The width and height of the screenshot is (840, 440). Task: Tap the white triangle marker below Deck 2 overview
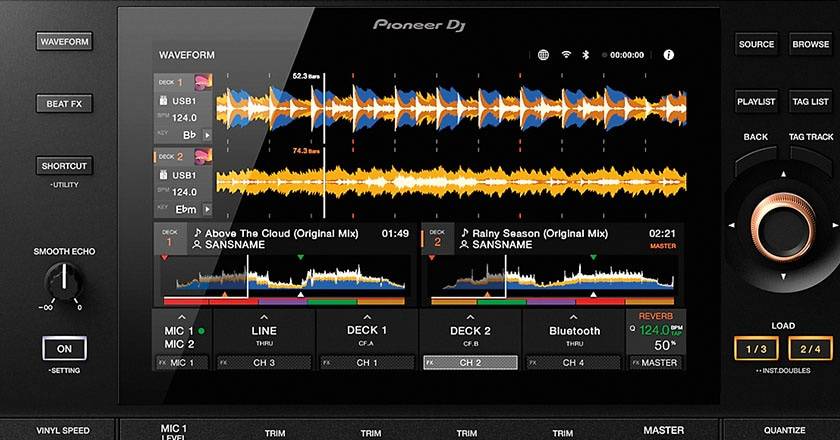click(593, 295)
